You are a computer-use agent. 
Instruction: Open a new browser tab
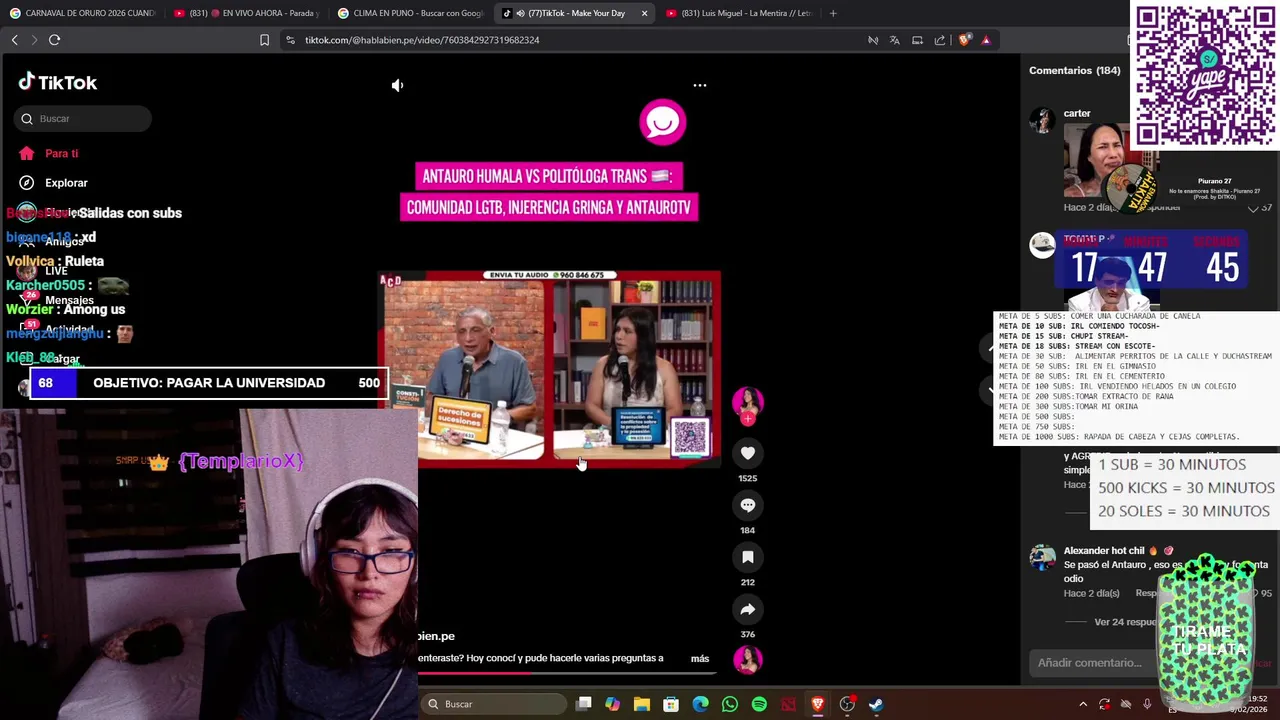(x=833, y=13)
